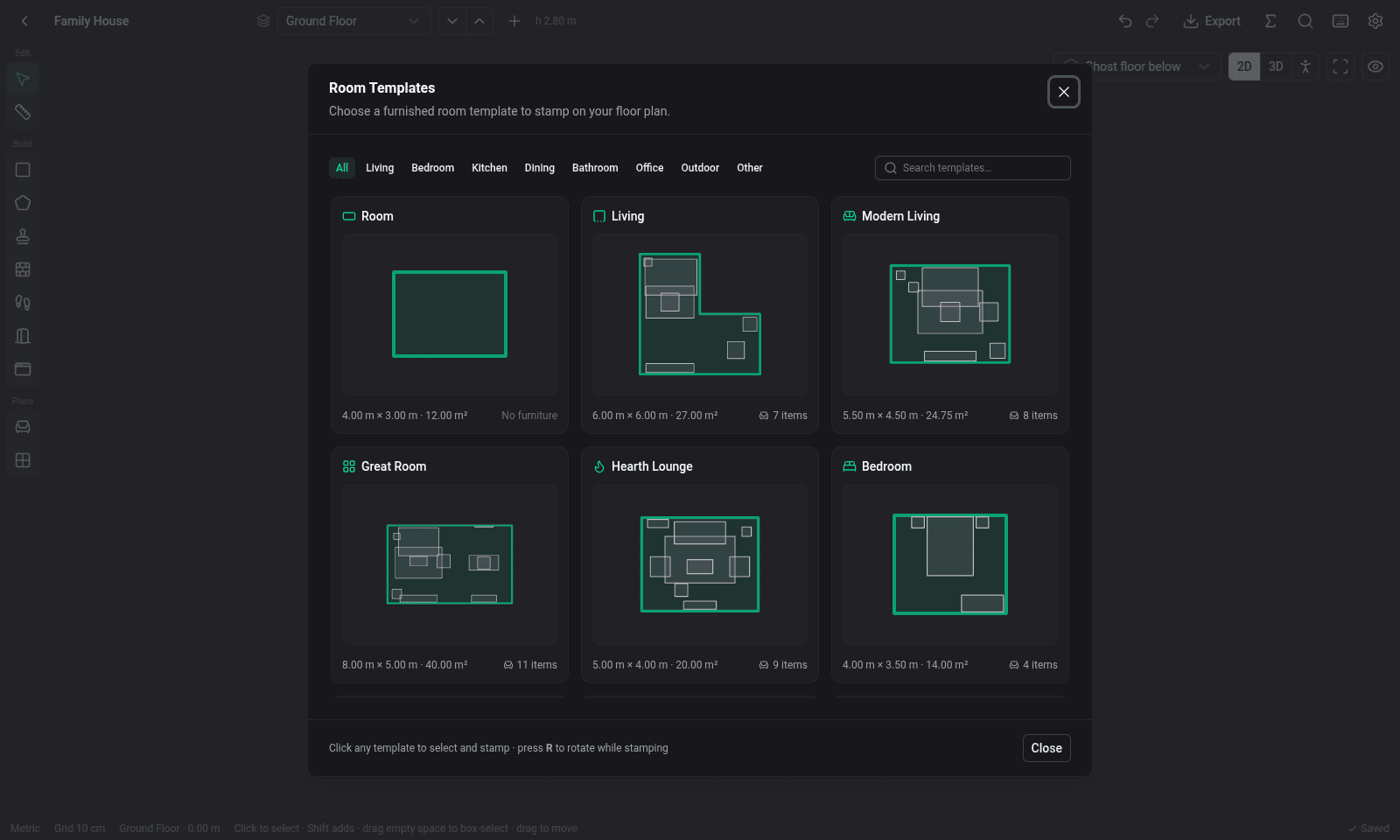The image size is (1400, 840).
Task: Move down one floor with chevron
Action: (452, 21)
